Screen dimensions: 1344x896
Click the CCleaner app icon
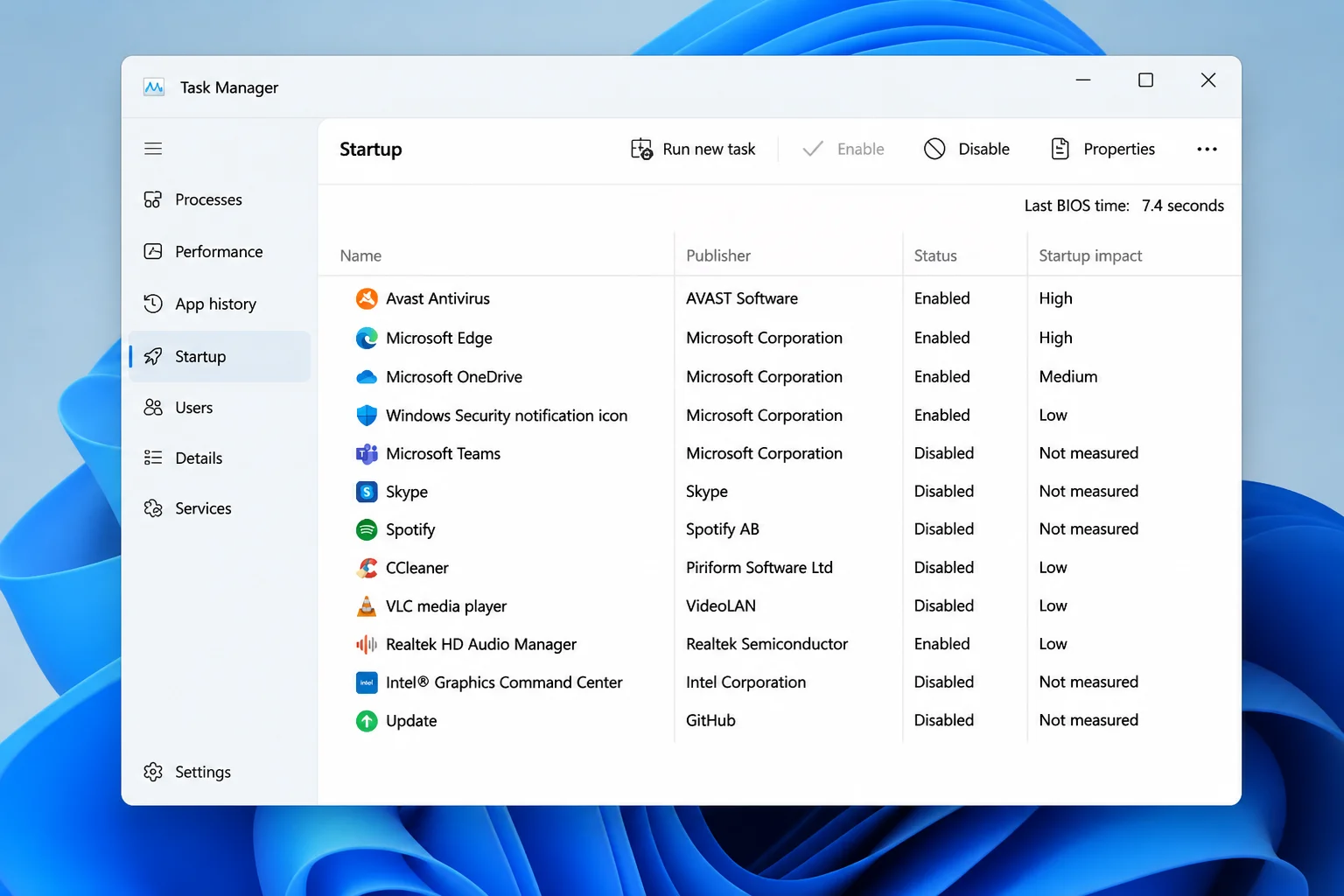pyautogui.click(x=367, y=568)
